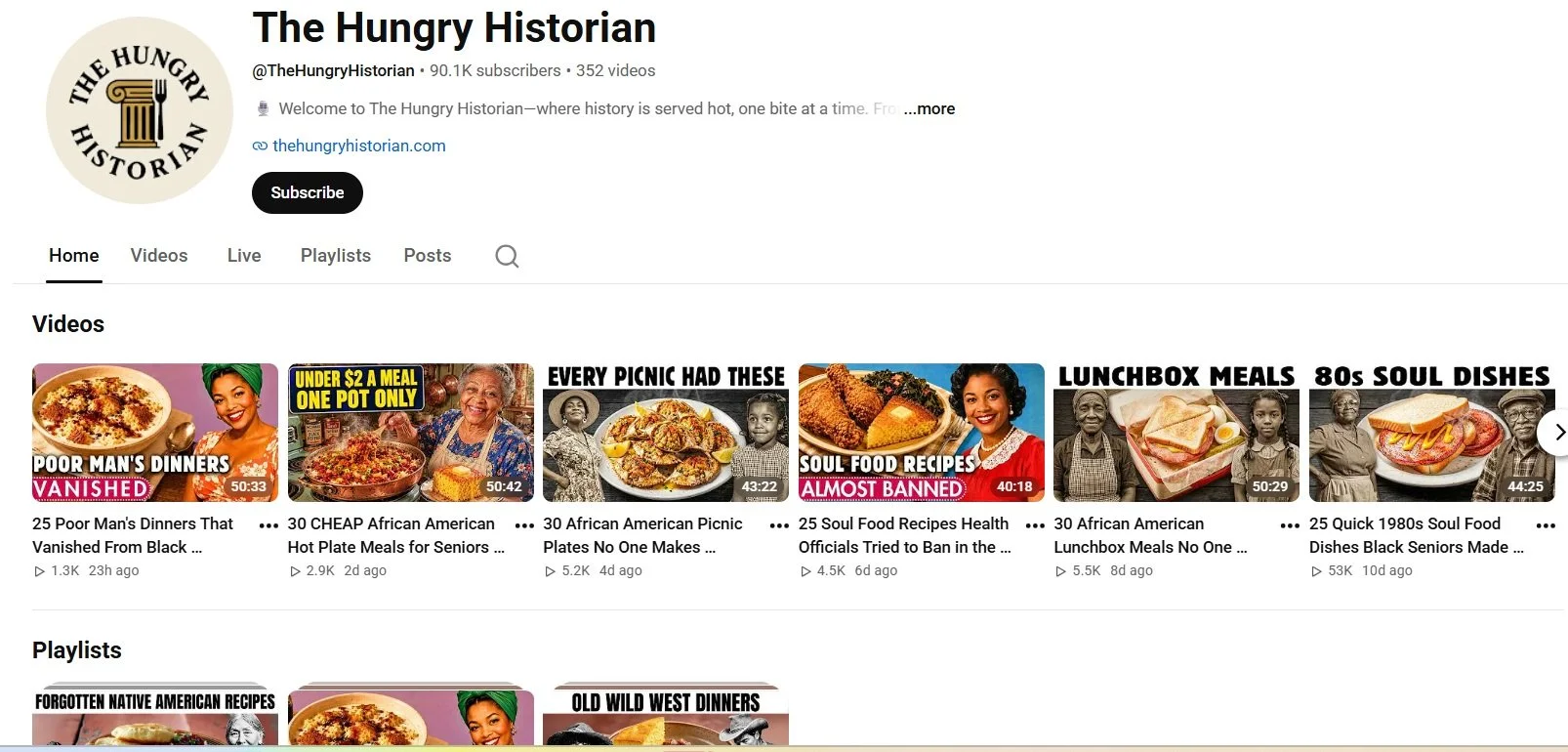Visit thehungryhistorian.com link
Viewport: 1568px width, 752px height.
(359, 146)
